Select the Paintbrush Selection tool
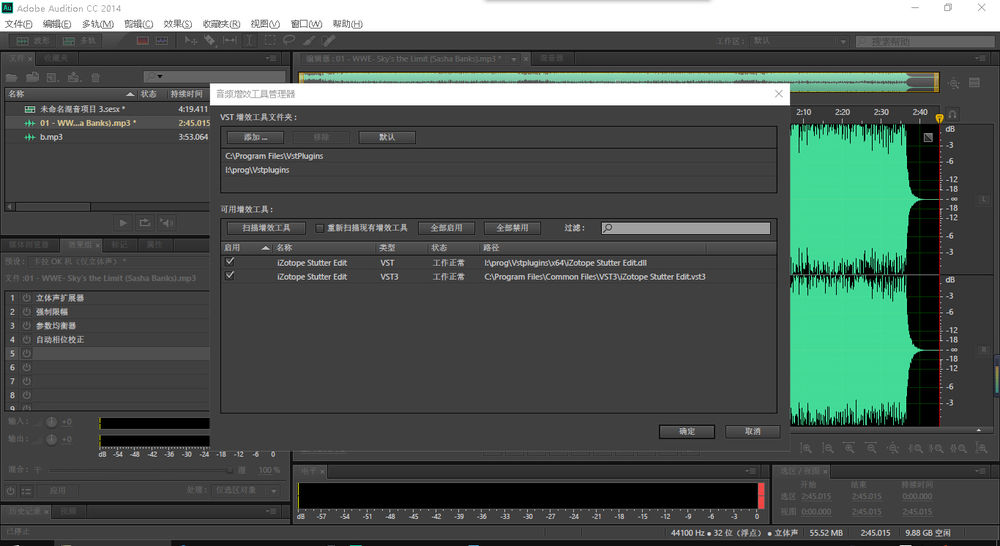The image size is (1000, 546). [x=309, y=41]
